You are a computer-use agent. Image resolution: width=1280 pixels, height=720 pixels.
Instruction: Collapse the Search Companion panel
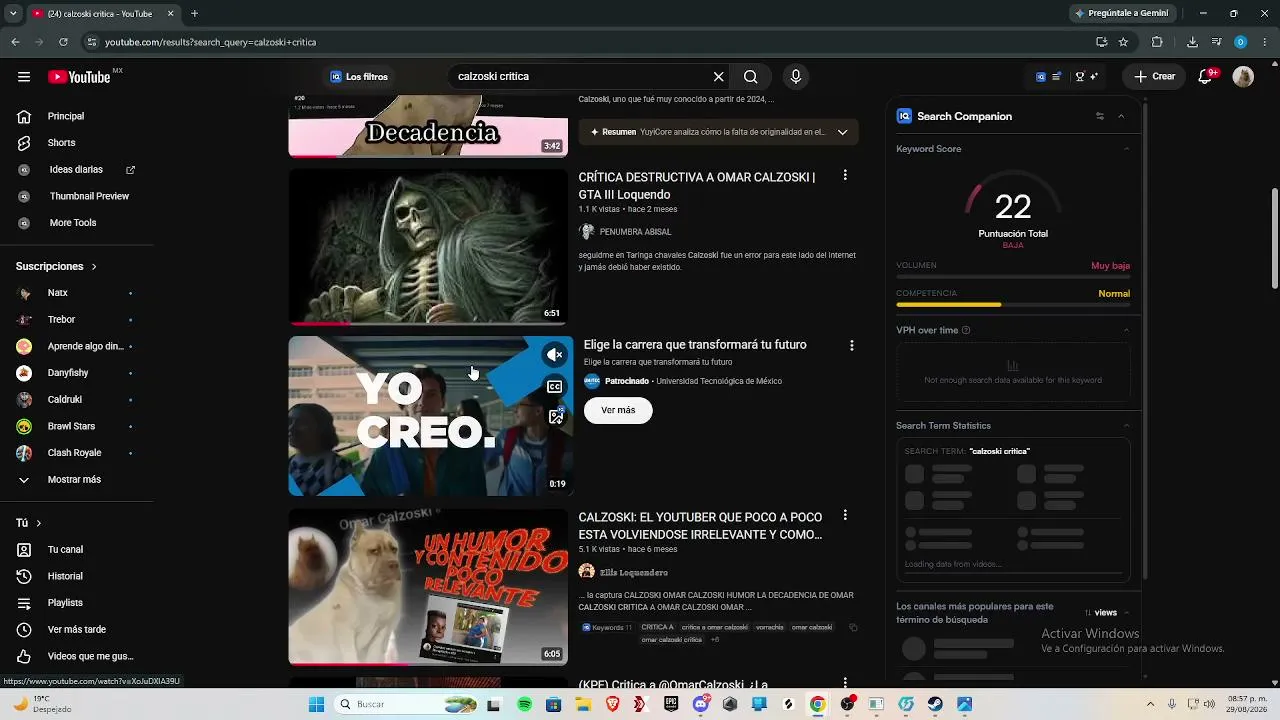1121,116
